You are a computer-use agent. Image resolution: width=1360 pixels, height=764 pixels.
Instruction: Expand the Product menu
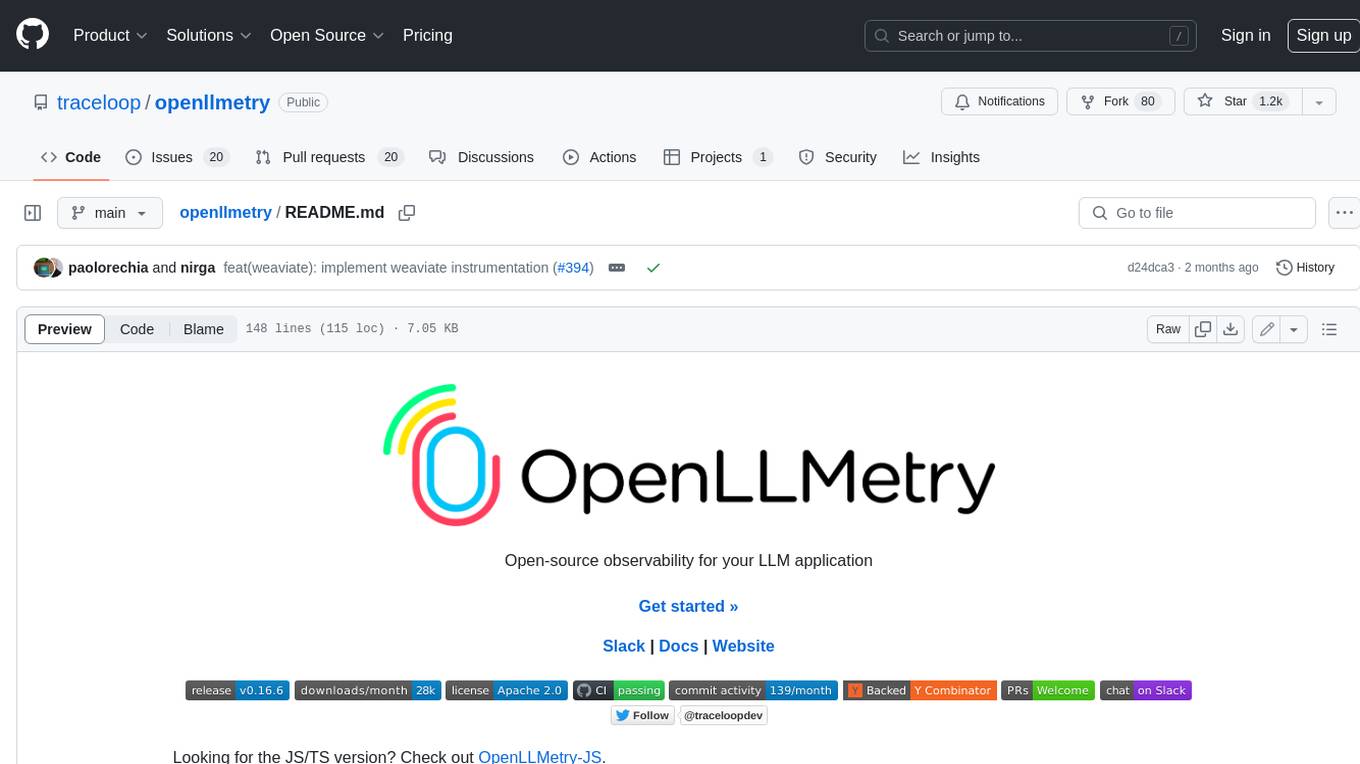[x=110, y=35]
